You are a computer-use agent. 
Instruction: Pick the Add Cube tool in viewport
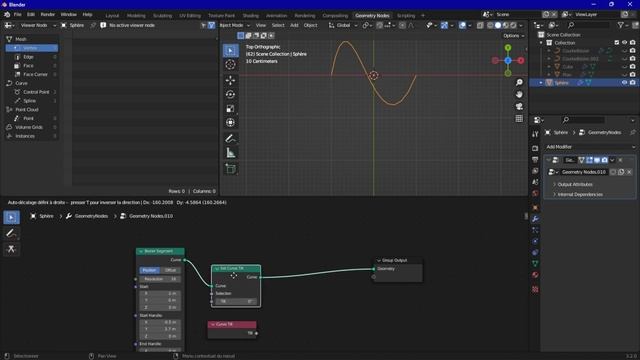tap(231, 169)
